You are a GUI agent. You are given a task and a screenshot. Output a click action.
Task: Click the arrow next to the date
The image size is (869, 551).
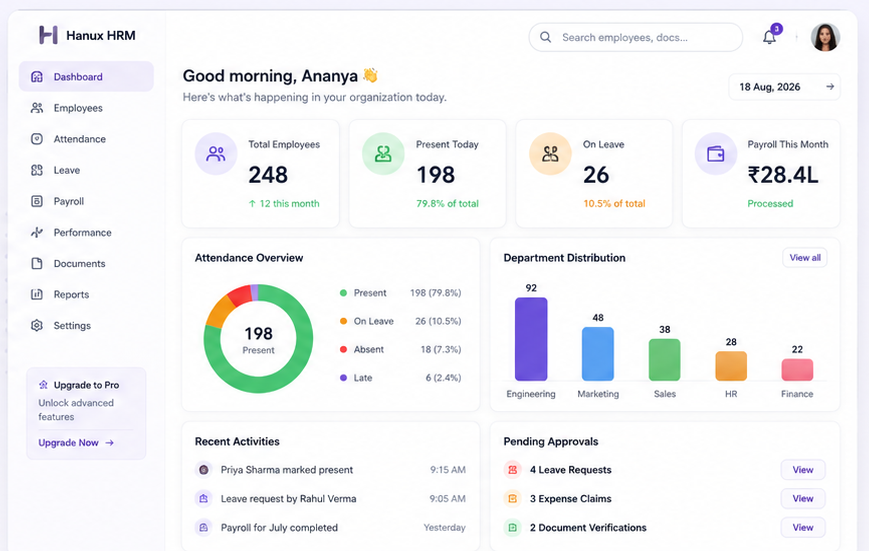[830, 86]
